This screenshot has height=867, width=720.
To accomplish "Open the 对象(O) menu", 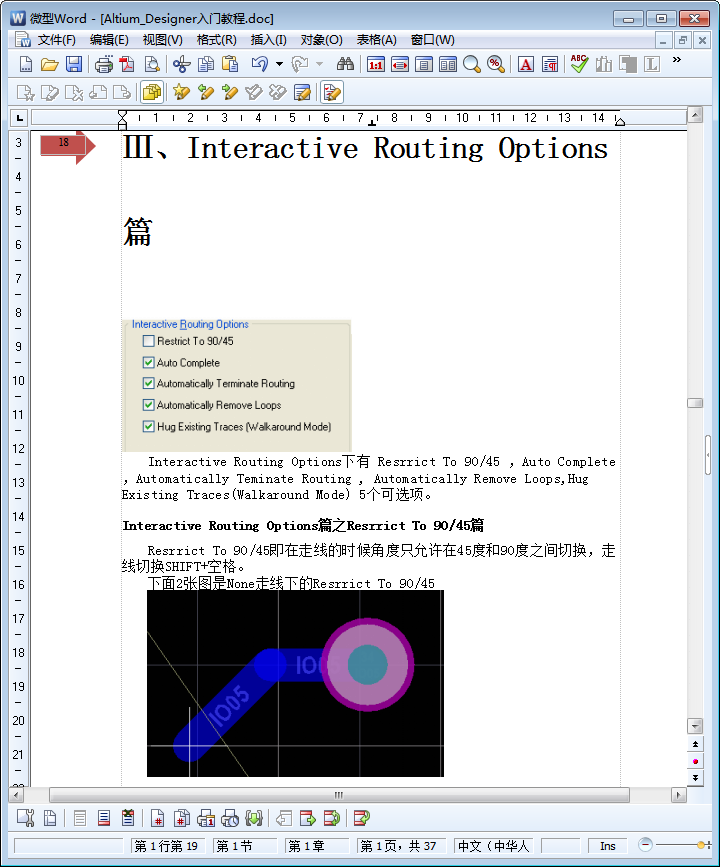I will point(321,40).
